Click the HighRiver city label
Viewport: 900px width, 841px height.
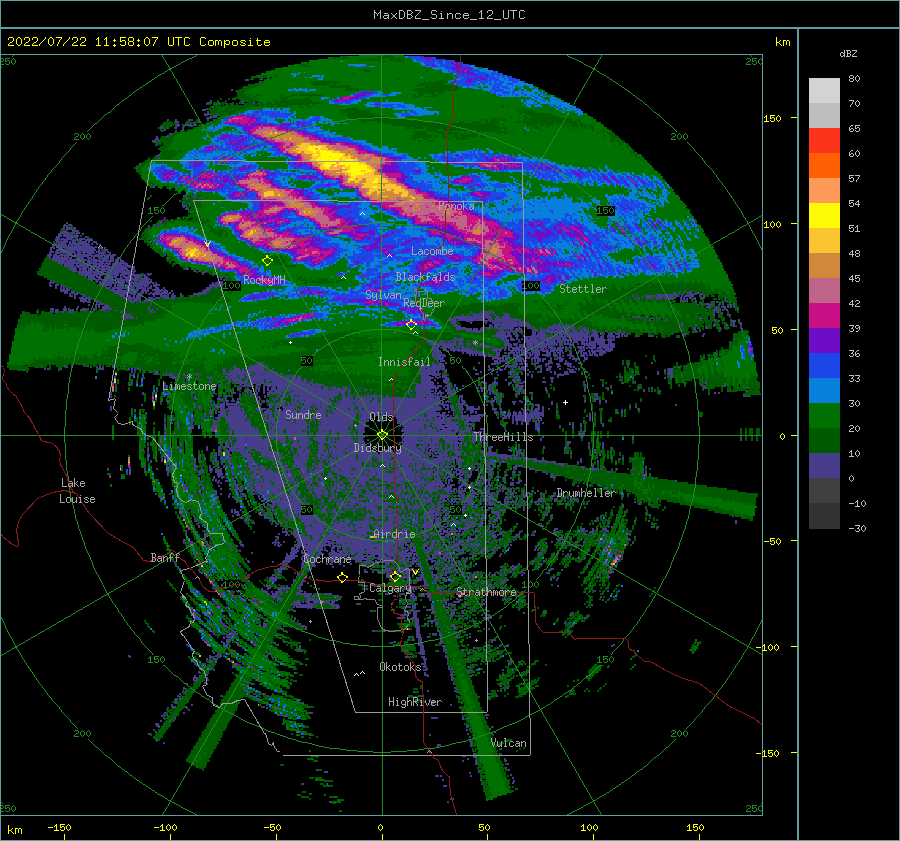(x=415, y=702)
